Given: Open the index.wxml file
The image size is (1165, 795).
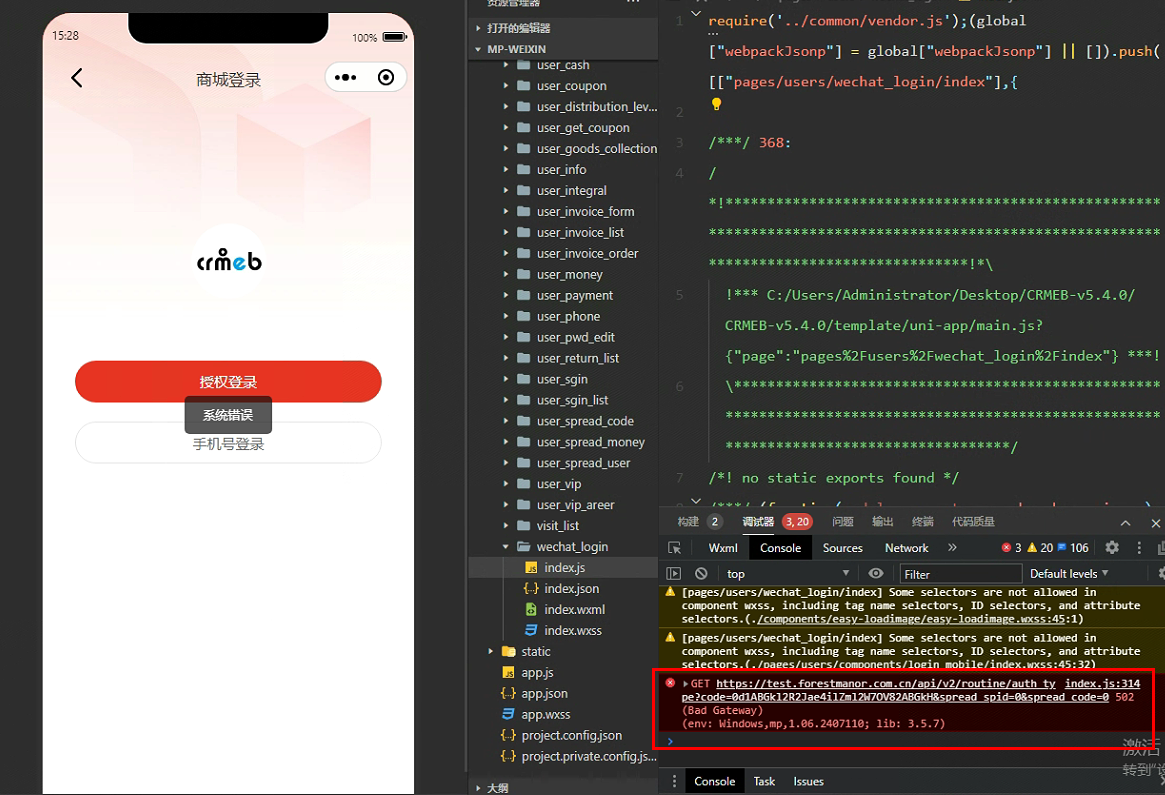Looking at the screenshot, I should tap(574, 609).
